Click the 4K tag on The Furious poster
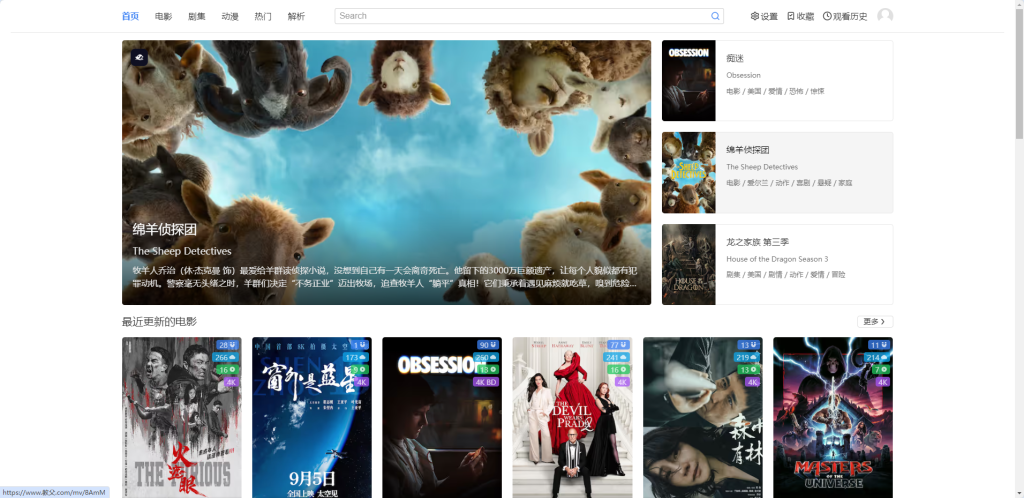 (x=231, y=382)
